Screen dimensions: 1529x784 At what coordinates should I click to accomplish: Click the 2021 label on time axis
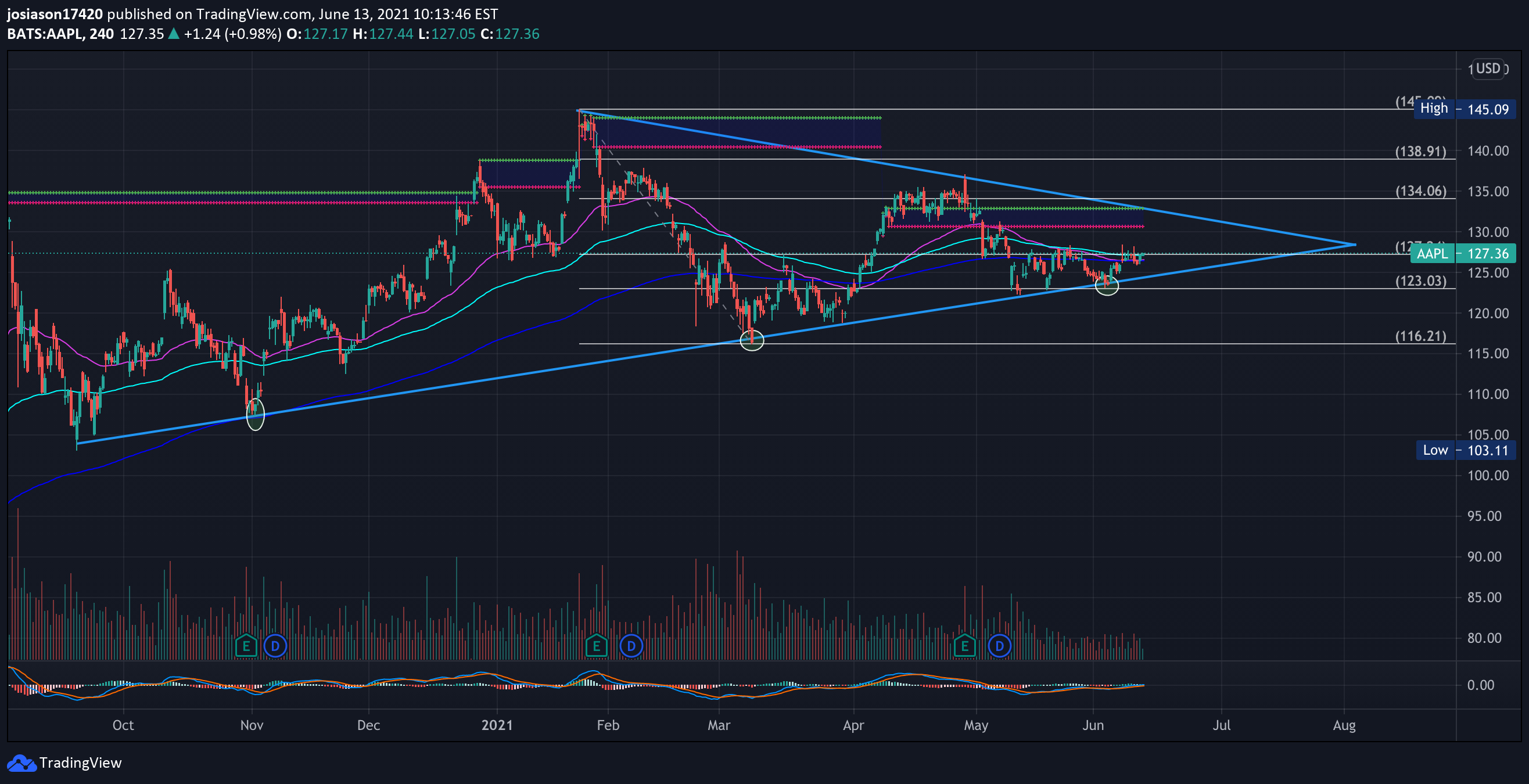(497, 725)
